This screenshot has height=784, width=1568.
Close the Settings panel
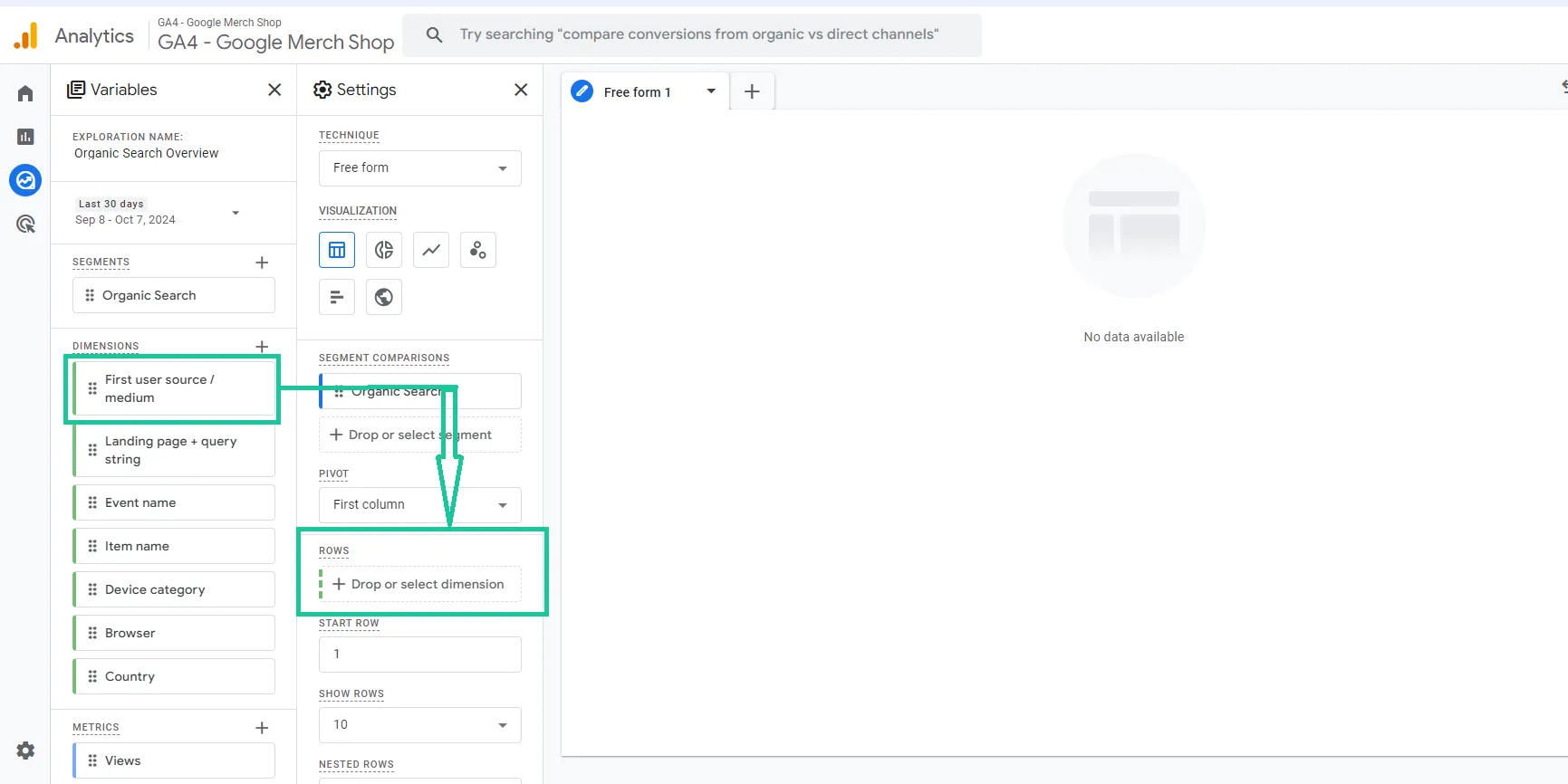521,90
